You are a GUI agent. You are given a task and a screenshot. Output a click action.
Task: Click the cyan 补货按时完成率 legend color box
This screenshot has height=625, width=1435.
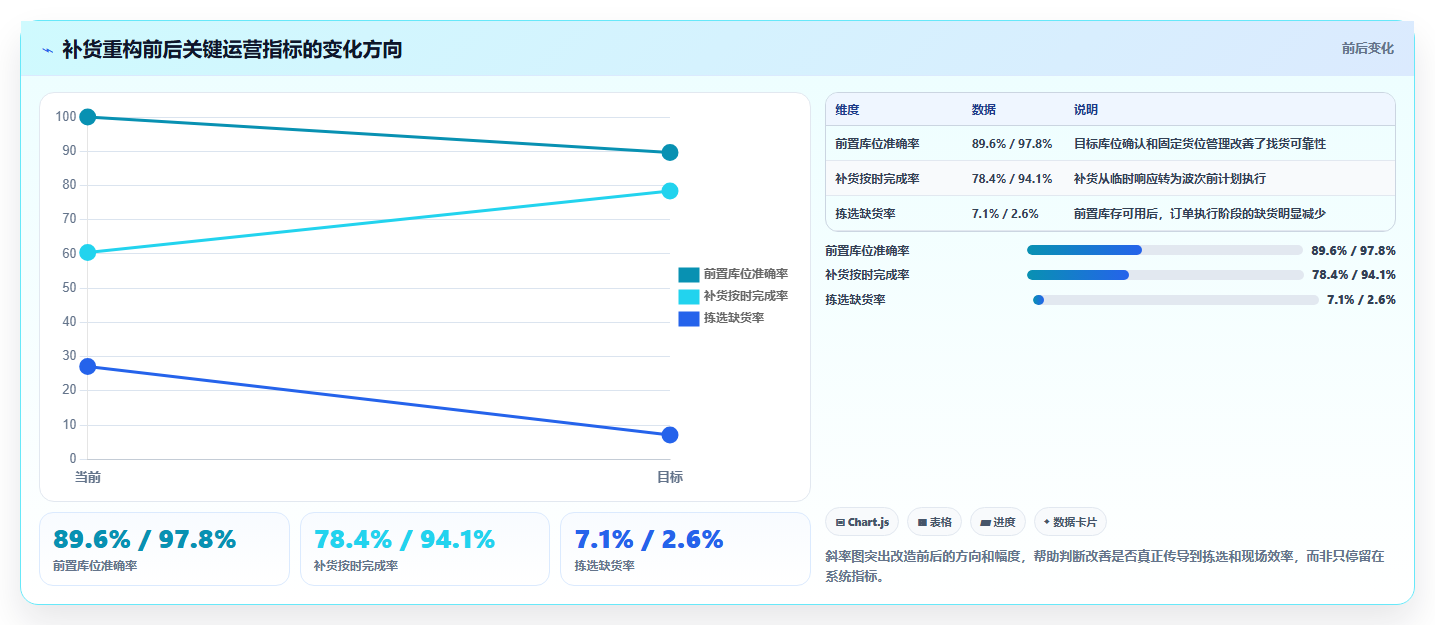click(689, 296)
